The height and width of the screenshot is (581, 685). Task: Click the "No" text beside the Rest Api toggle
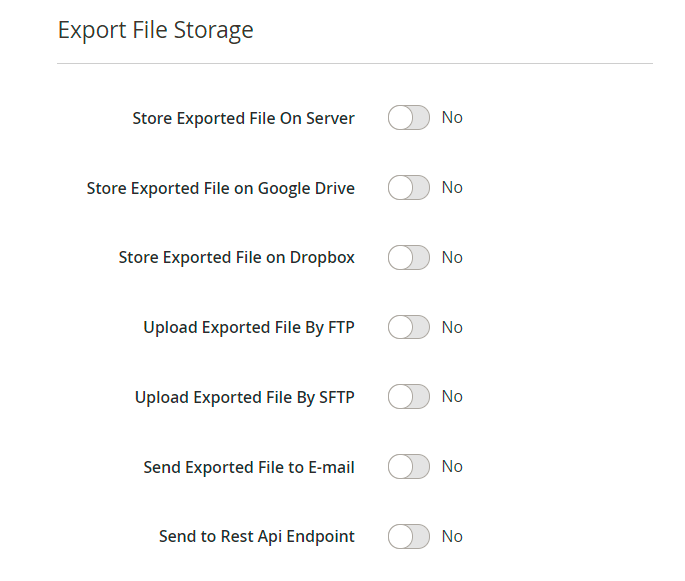click(x=452, y=537)
